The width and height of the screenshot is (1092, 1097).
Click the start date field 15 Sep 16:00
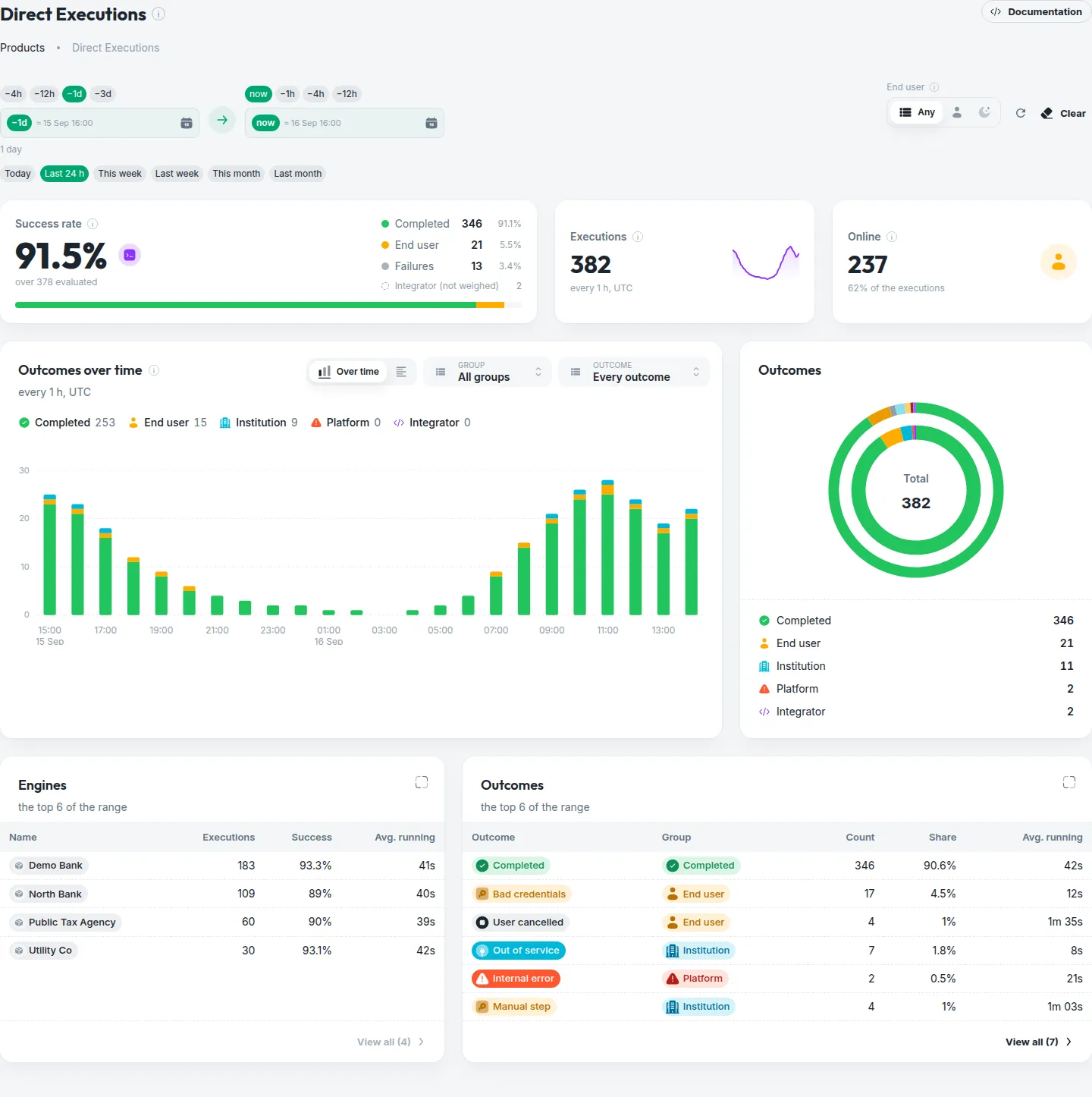click(100, 123)
